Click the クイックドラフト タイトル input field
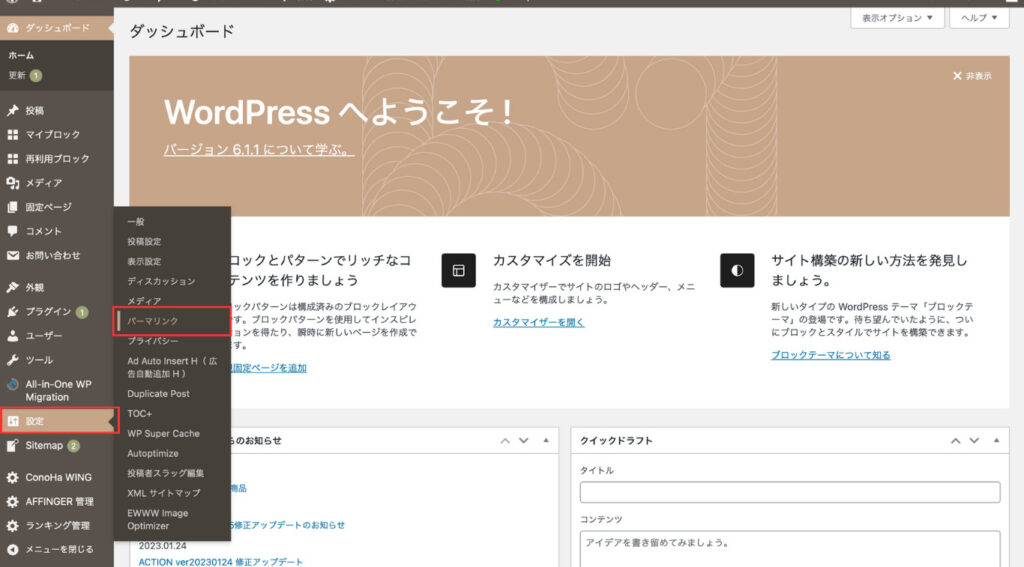Viewport: 1024px width, 567px height. (790, 492)
